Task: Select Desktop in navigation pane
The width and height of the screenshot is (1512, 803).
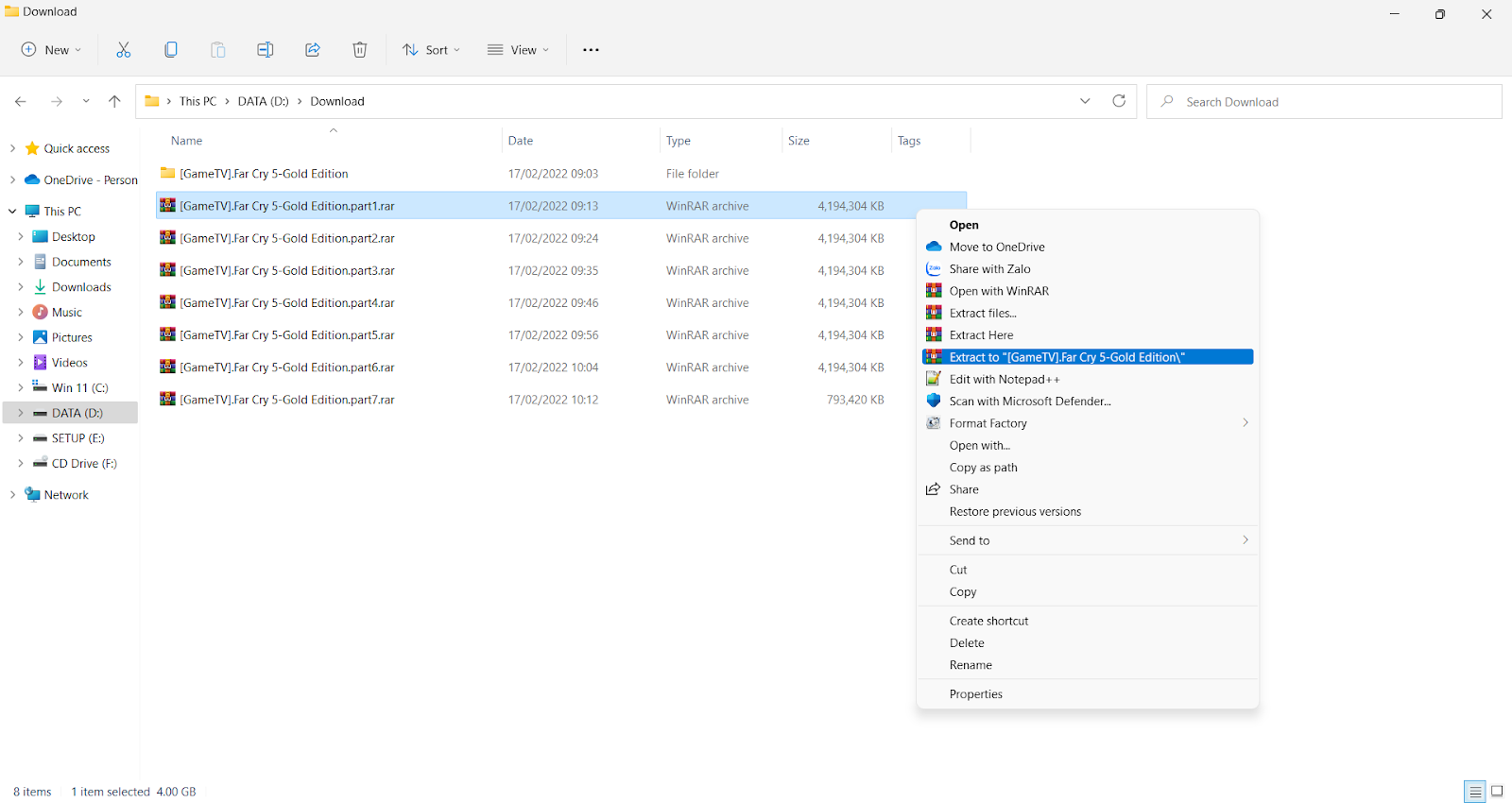Action: (x=73, y=237)
